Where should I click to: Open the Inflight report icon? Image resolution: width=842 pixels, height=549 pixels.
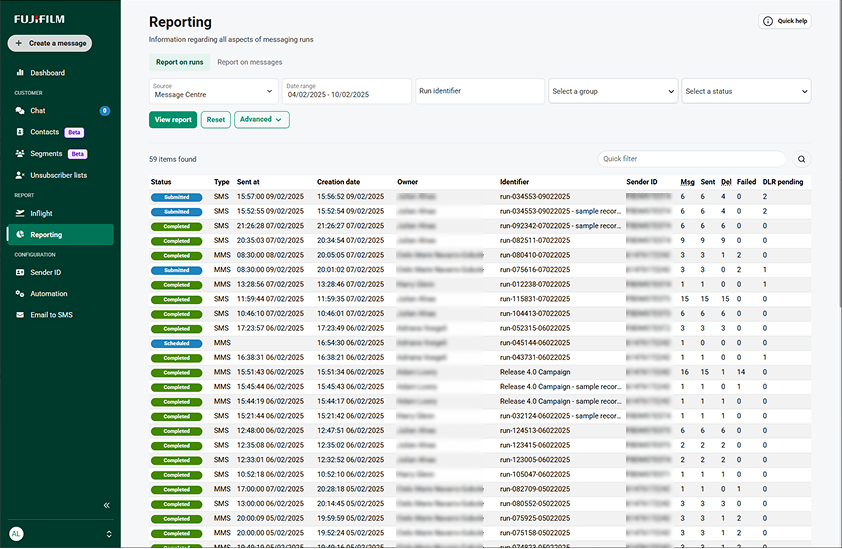coord(20,214)
